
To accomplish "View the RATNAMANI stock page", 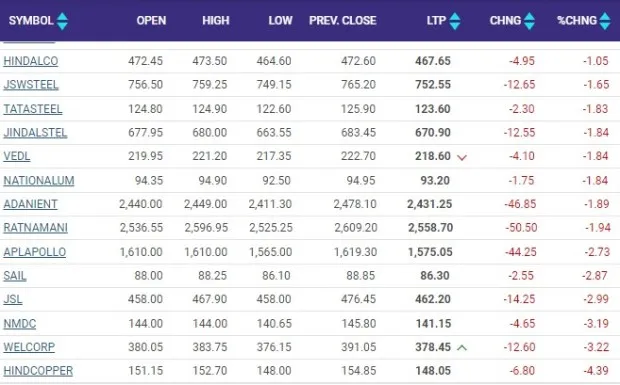I will [36, 228].
